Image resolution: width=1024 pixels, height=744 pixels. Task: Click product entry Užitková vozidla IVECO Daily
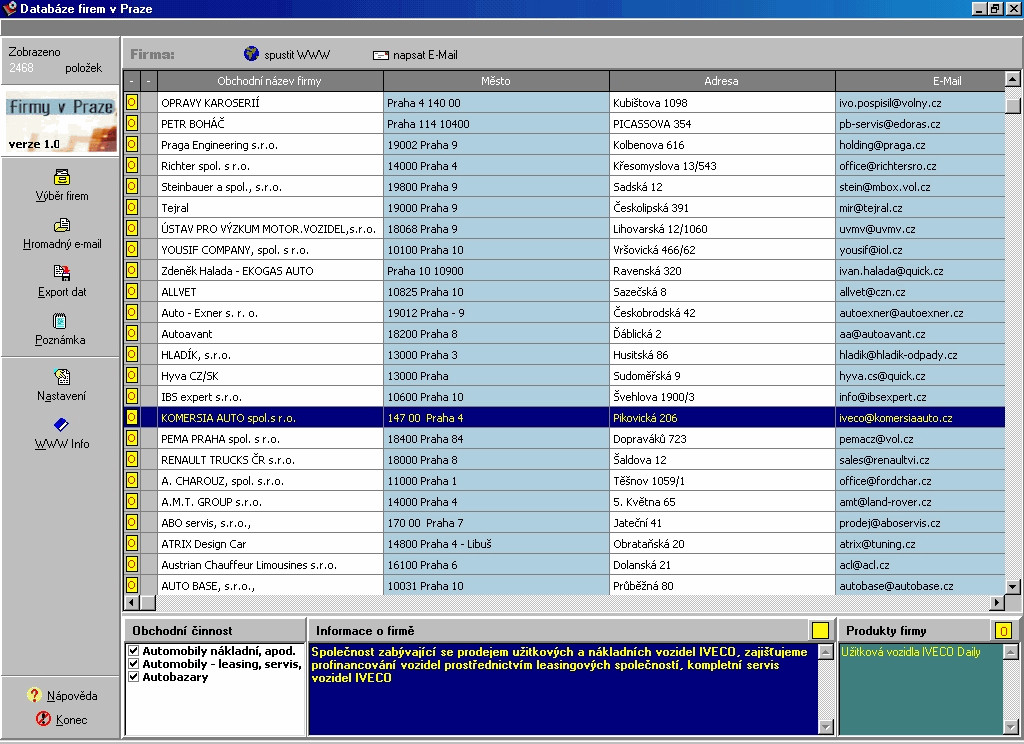click(910, 651)
